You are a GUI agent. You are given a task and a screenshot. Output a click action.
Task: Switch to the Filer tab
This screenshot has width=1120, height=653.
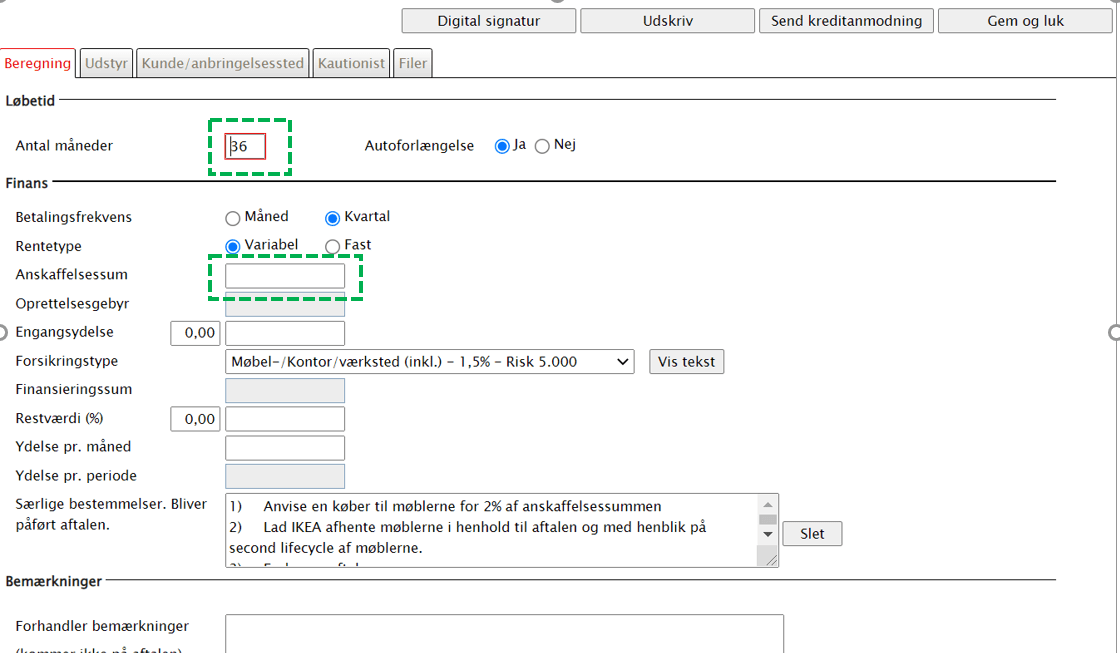click(413, 63)
